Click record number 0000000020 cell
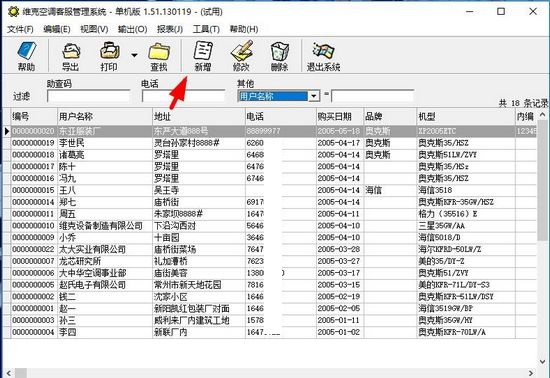Screen dimensions: 550x378 [x=34, y=131]
